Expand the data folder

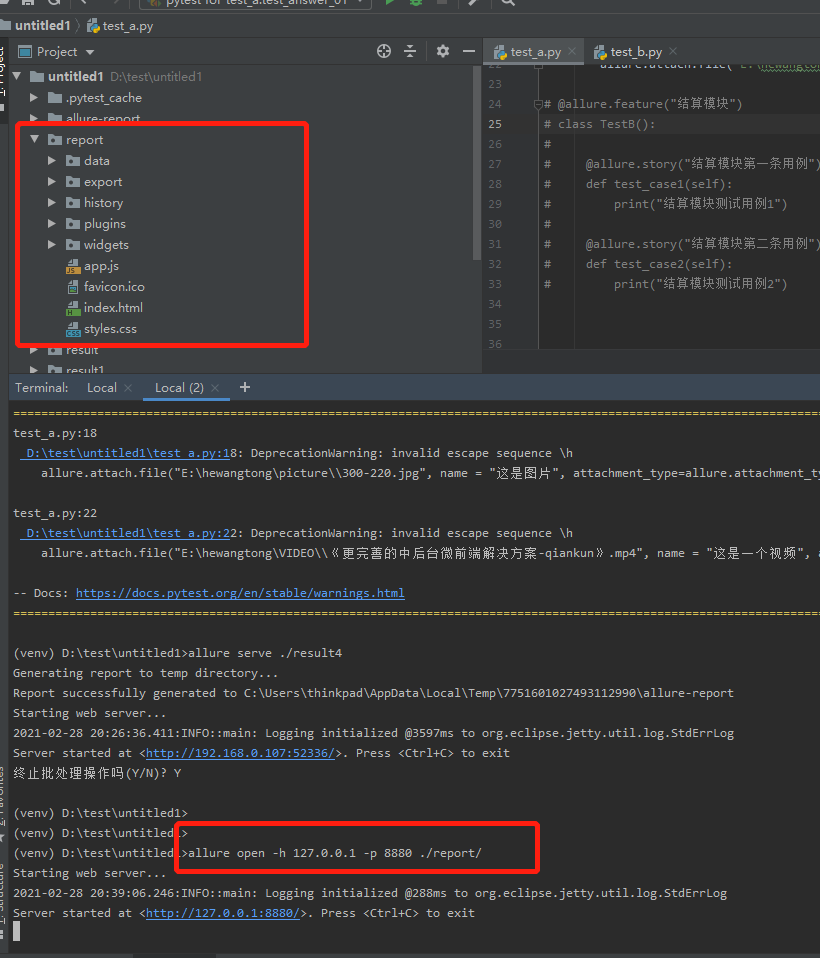coord(52,161)
